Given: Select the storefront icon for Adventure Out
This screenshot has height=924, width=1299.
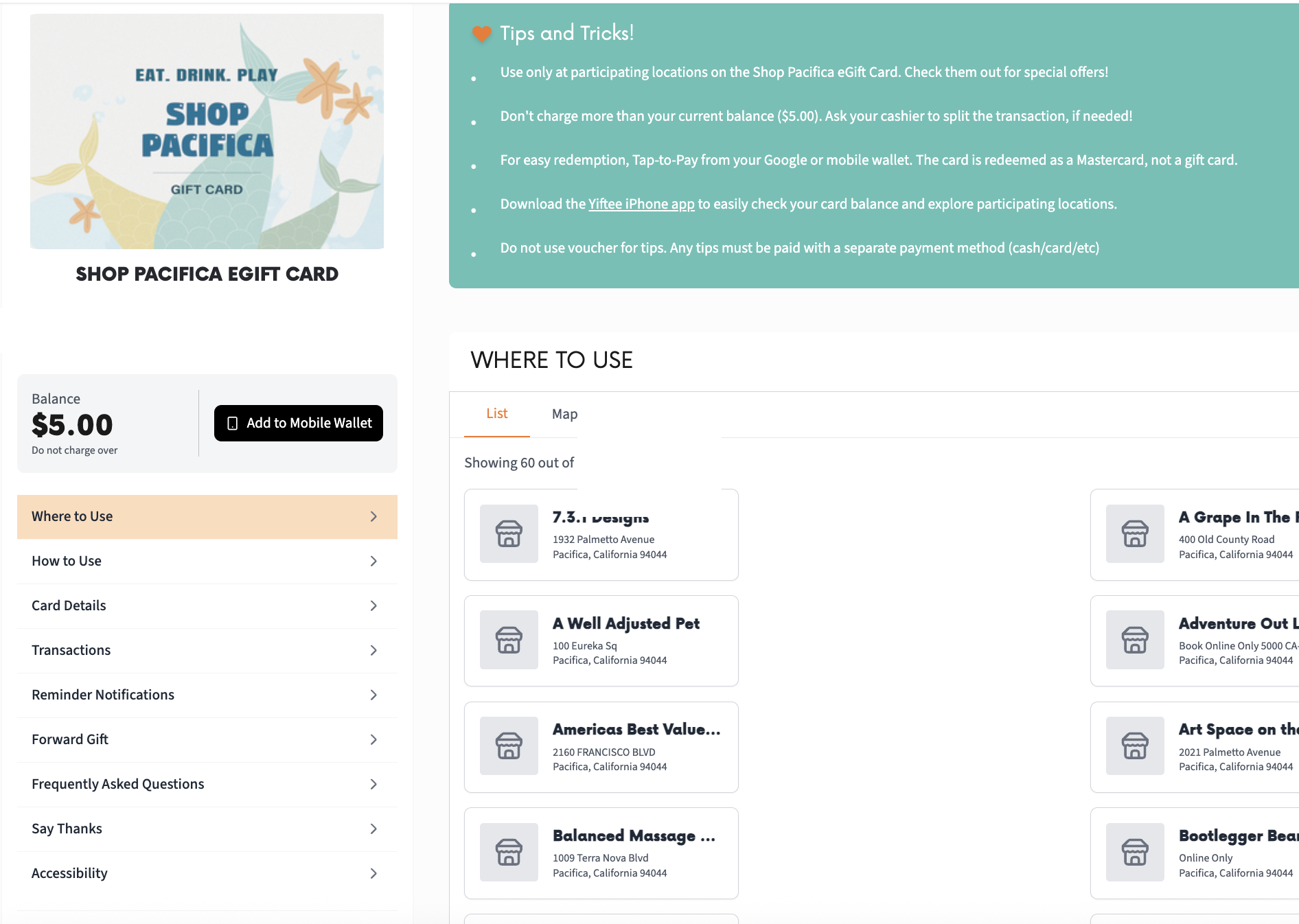Looking at the screenshot, I should (x=1134, y=640).
